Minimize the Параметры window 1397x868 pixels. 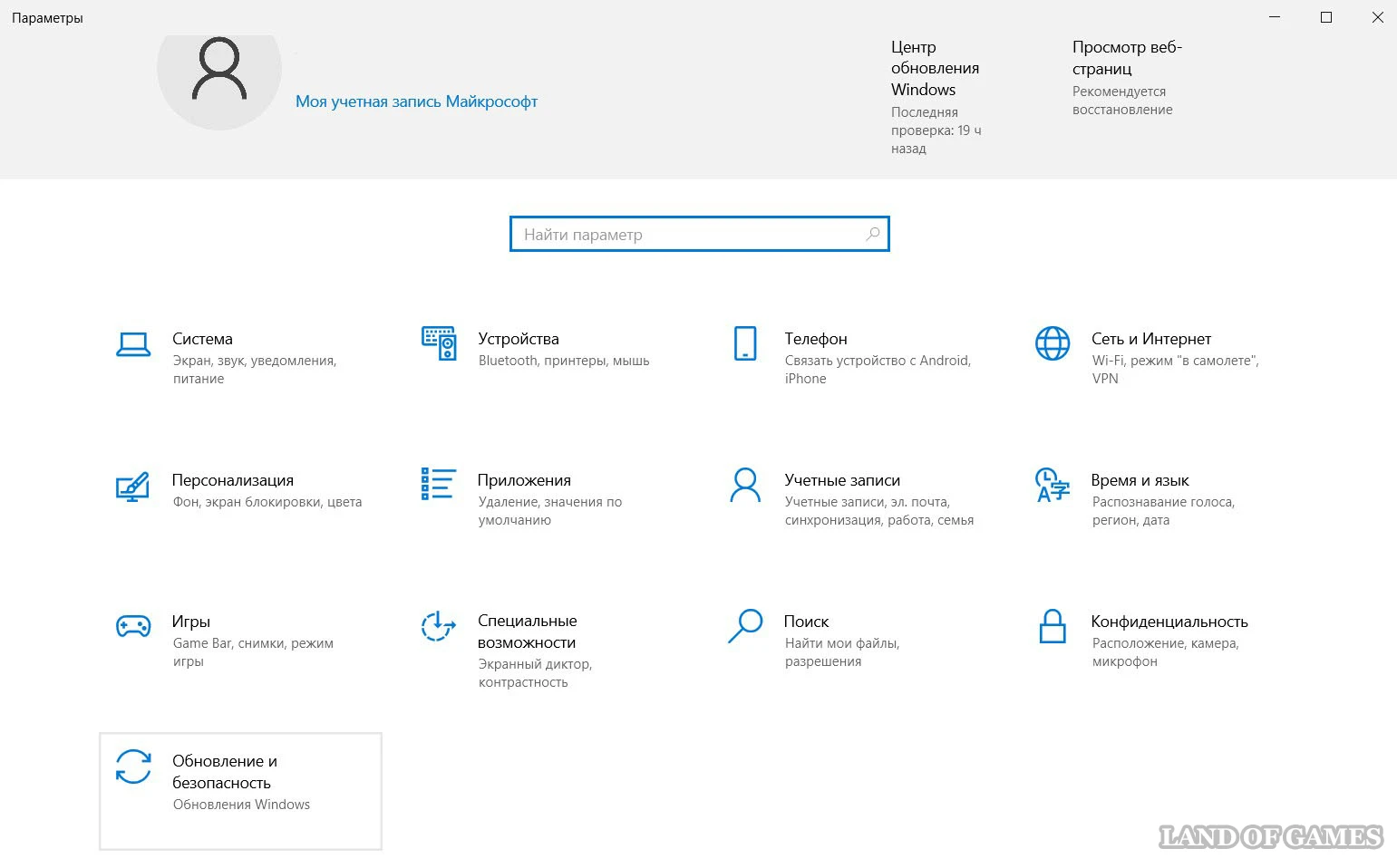[x=1275, y=17]
